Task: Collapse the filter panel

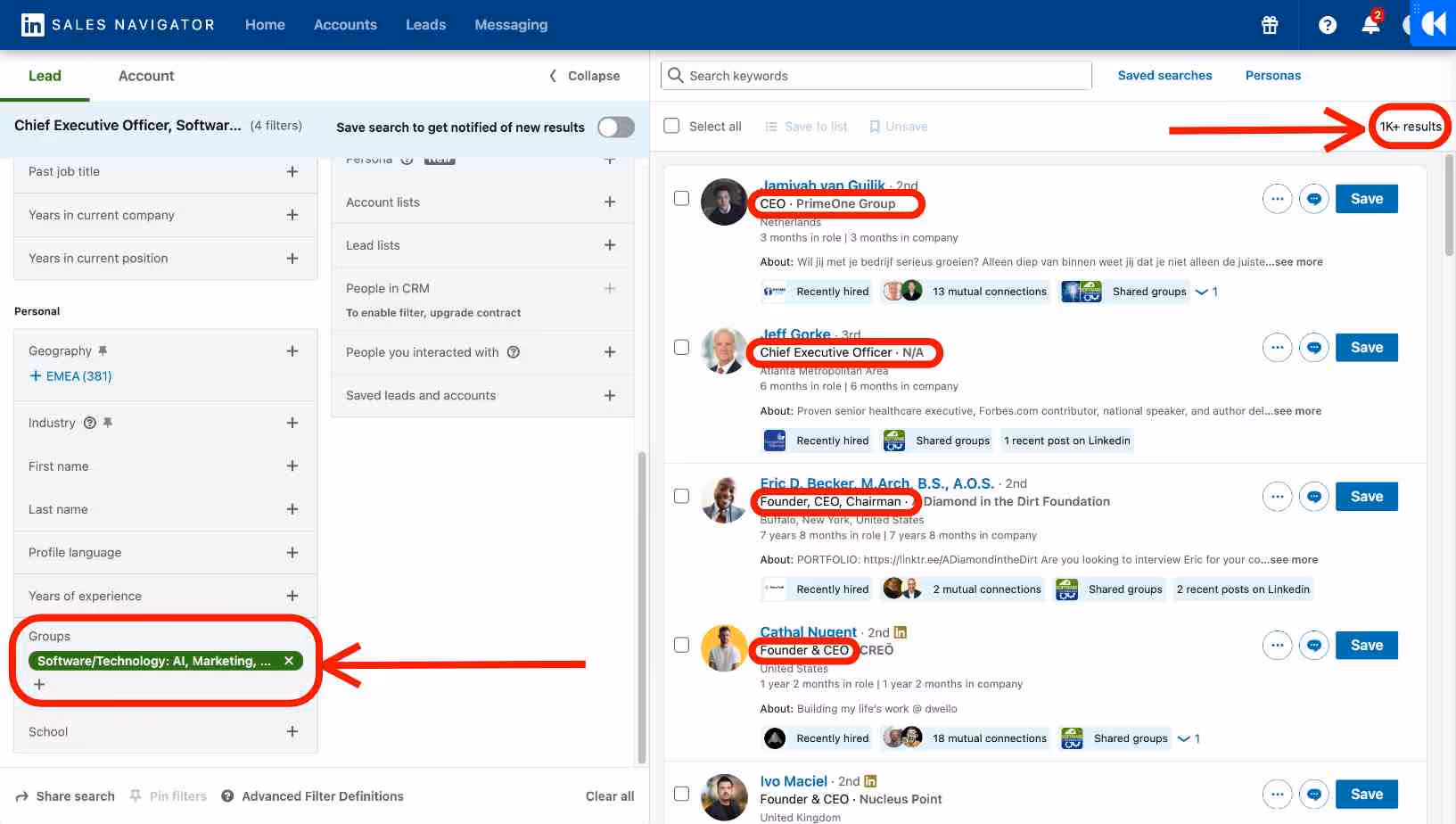Action: tap(585, 76)
